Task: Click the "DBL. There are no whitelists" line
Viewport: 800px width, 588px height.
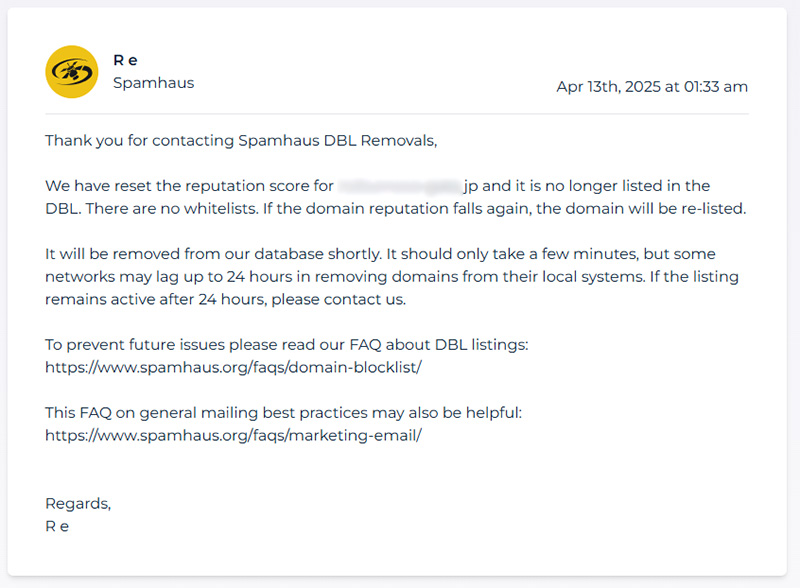Action: pyautogui.click(x=395, y=209)
